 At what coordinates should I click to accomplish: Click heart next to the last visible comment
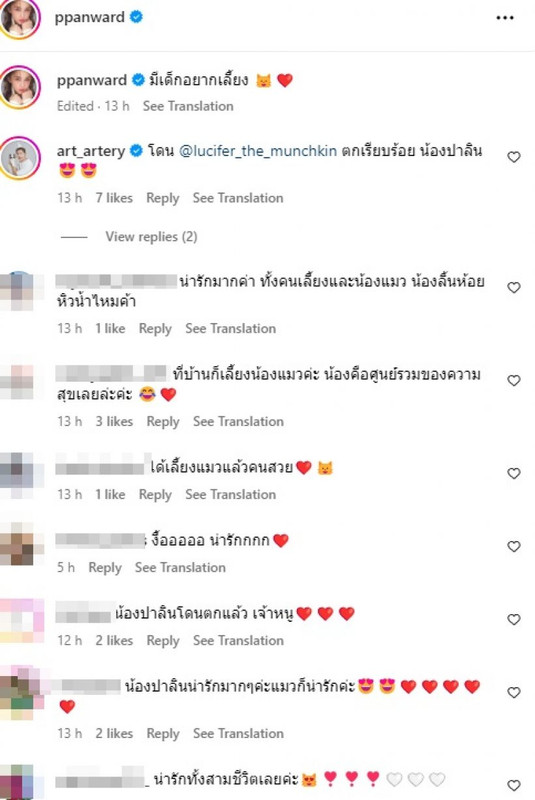click(514, 785)
